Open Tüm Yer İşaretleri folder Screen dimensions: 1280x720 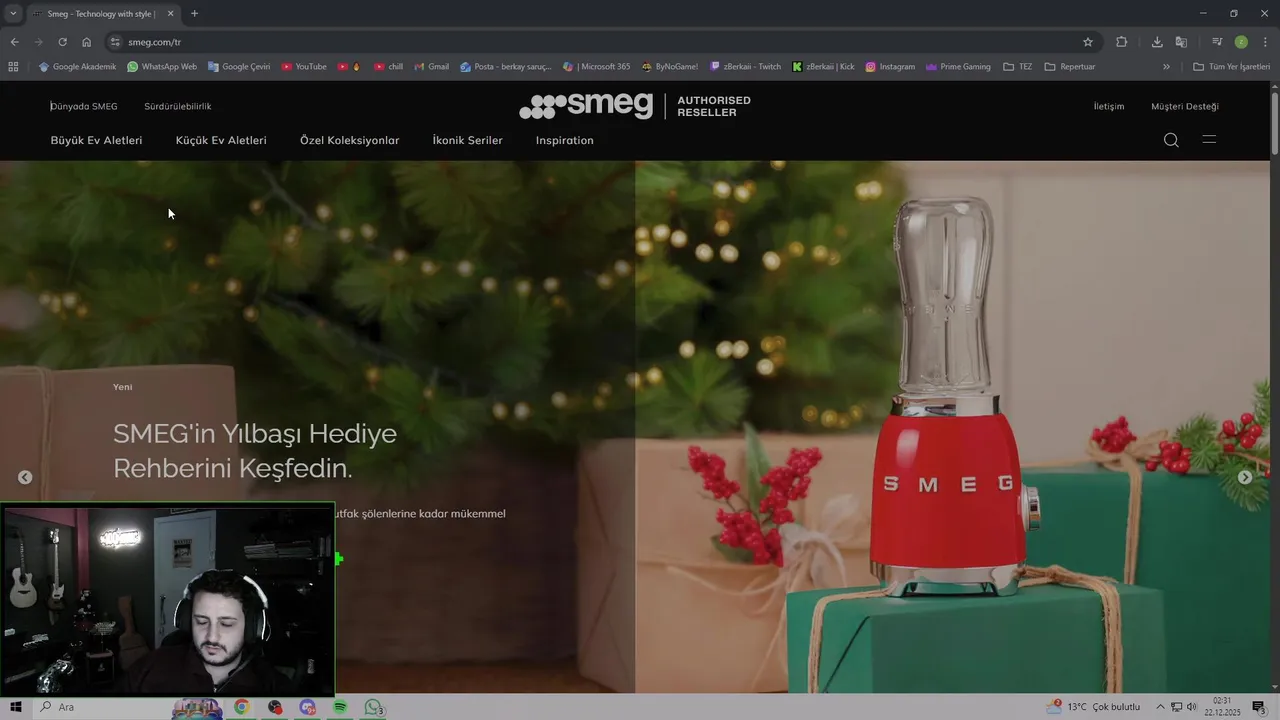1231,67
